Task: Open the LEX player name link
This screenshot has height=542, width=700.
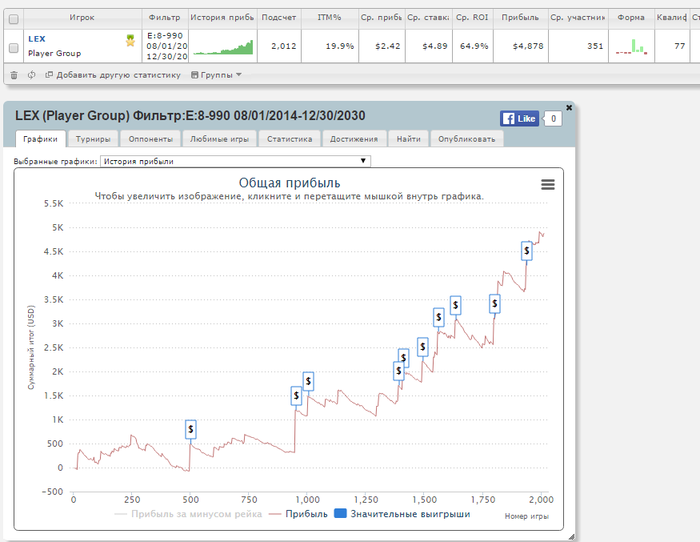Action: click(x=37, y=38)
